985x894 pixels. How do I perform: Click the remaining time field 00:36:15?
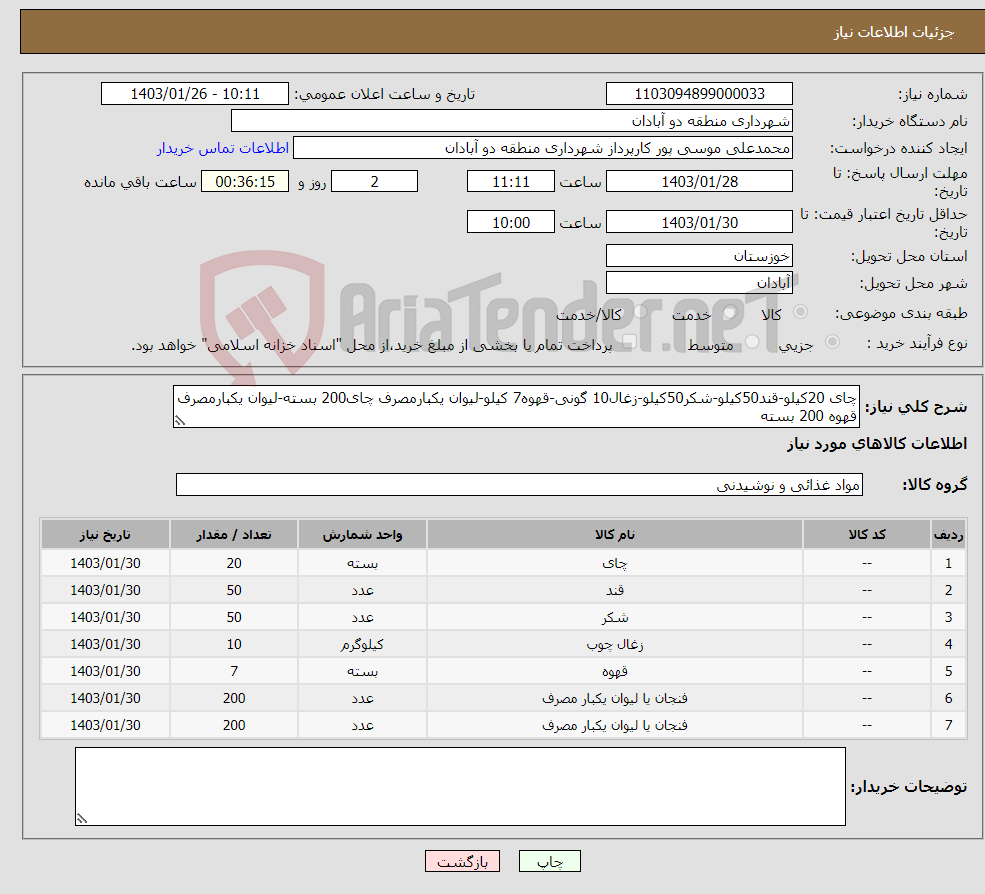245,182
